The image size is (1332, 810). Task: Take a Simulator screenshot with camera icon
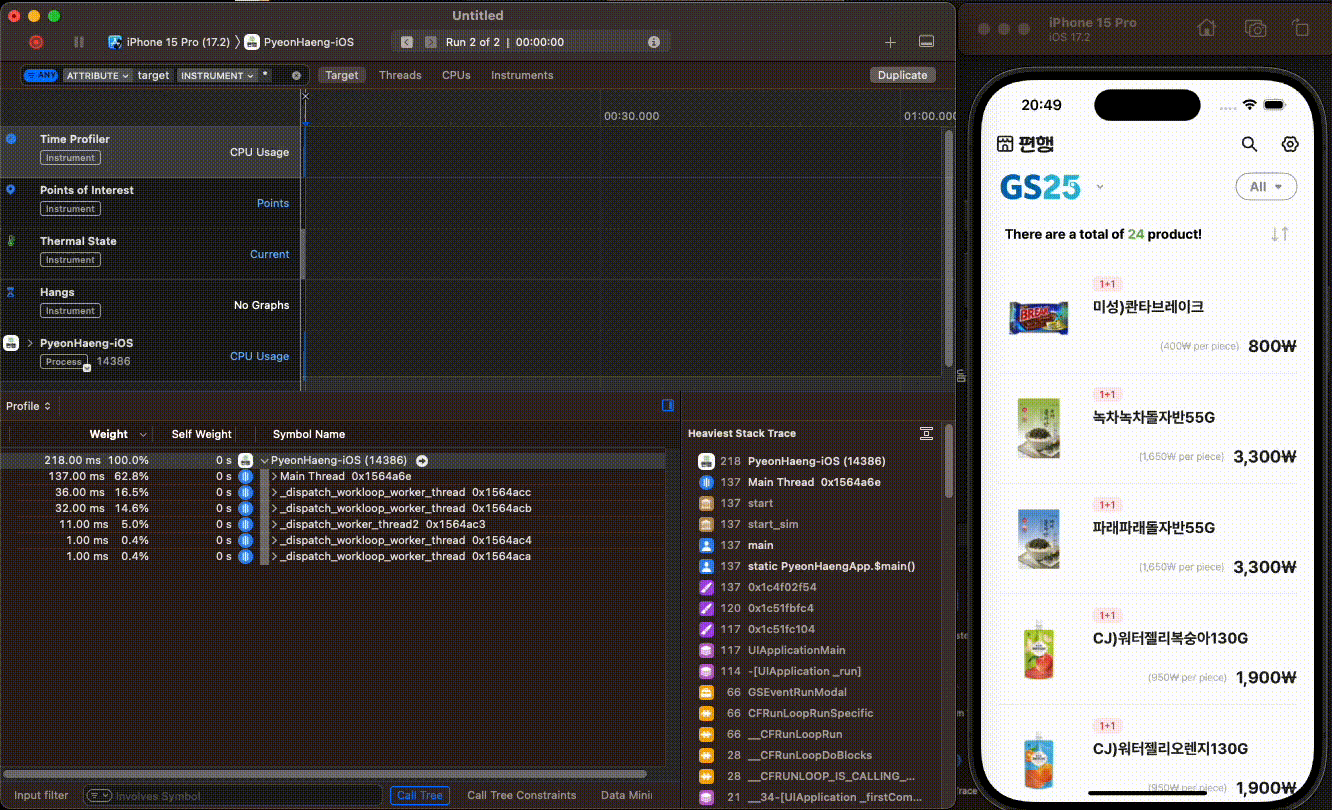pos(1255,29)
